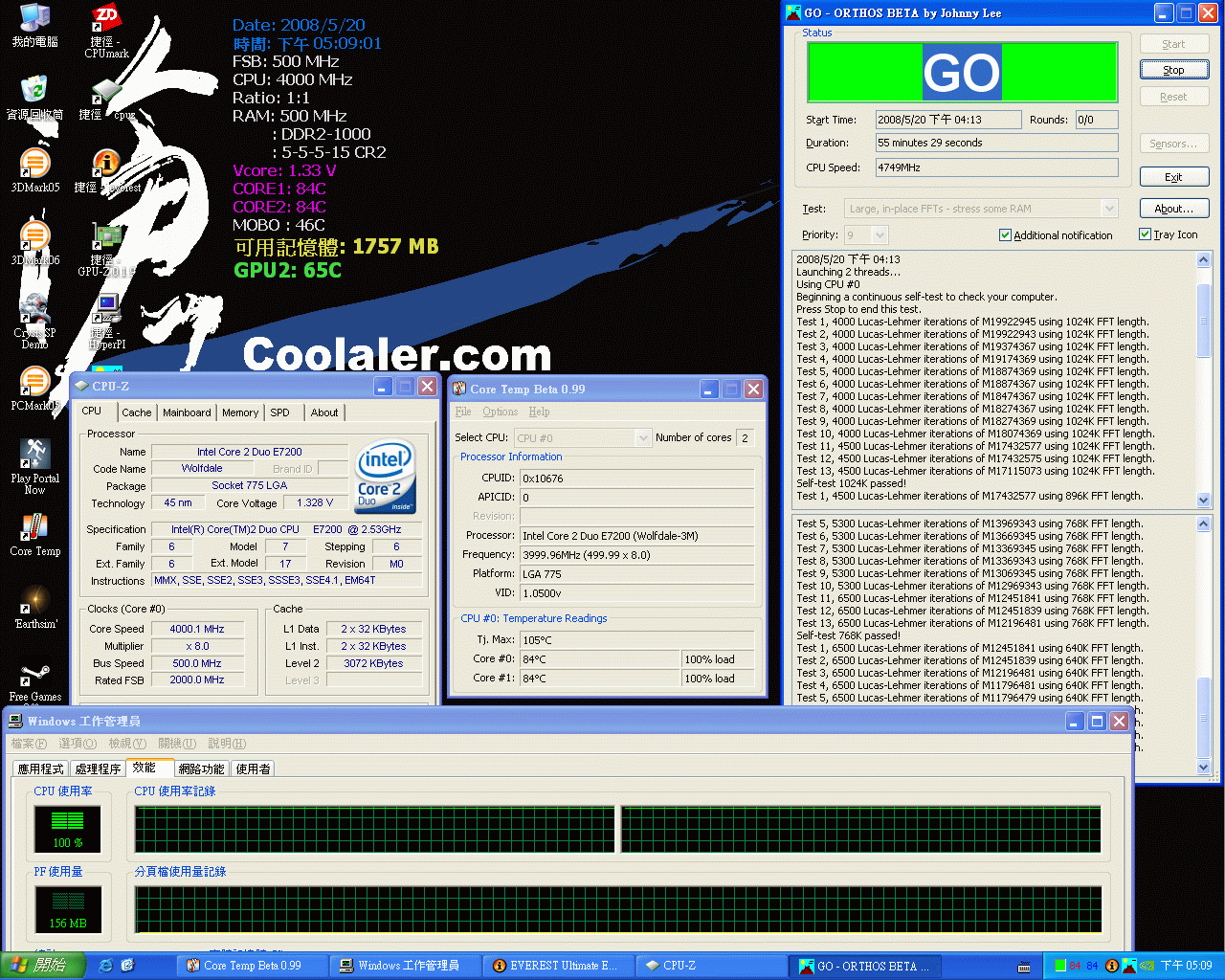Click upper ORTHOS log scrollbar down arrow

[x=1204, y=501]
